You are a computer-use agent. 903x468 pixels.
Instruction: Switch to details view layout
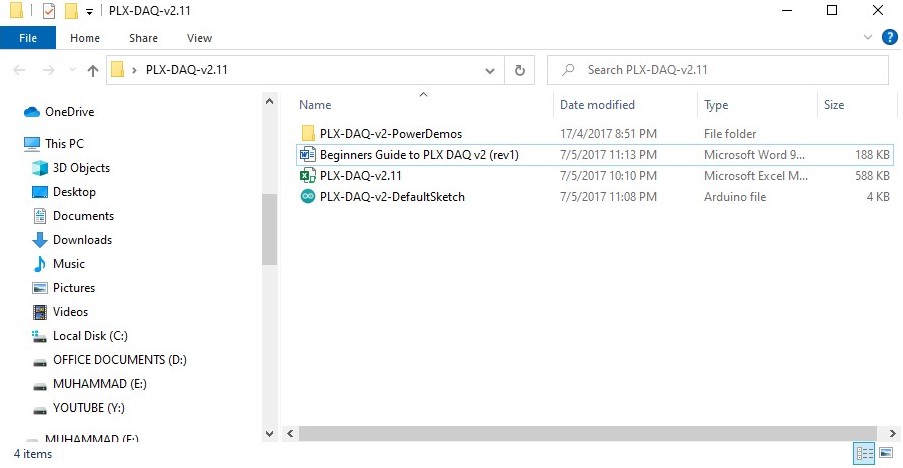865,454
